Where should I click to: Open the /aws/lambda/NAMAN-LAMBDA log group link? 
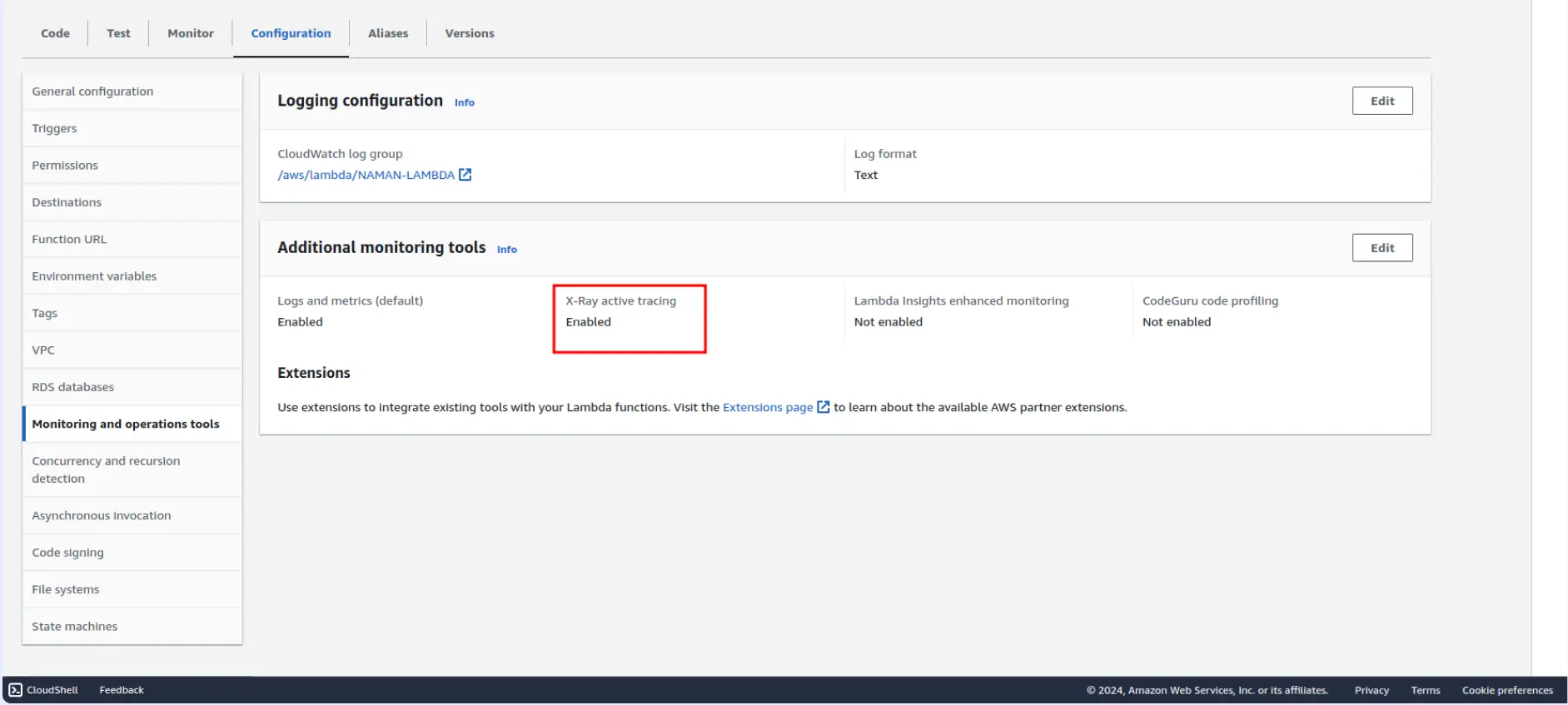point(366,175)
